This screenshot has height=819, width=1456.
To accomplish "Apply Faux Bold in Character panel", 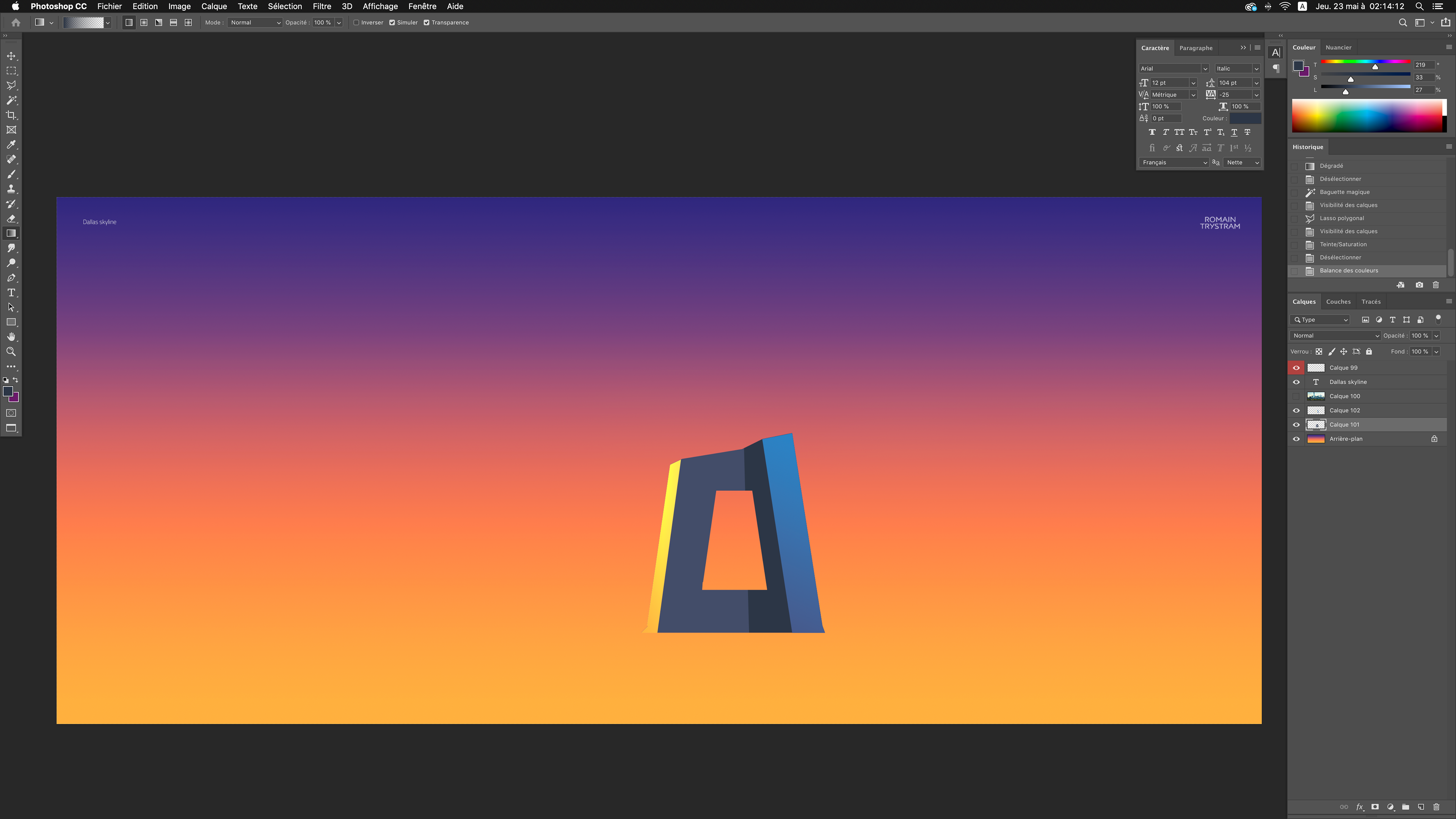I will click(1152, 132).
